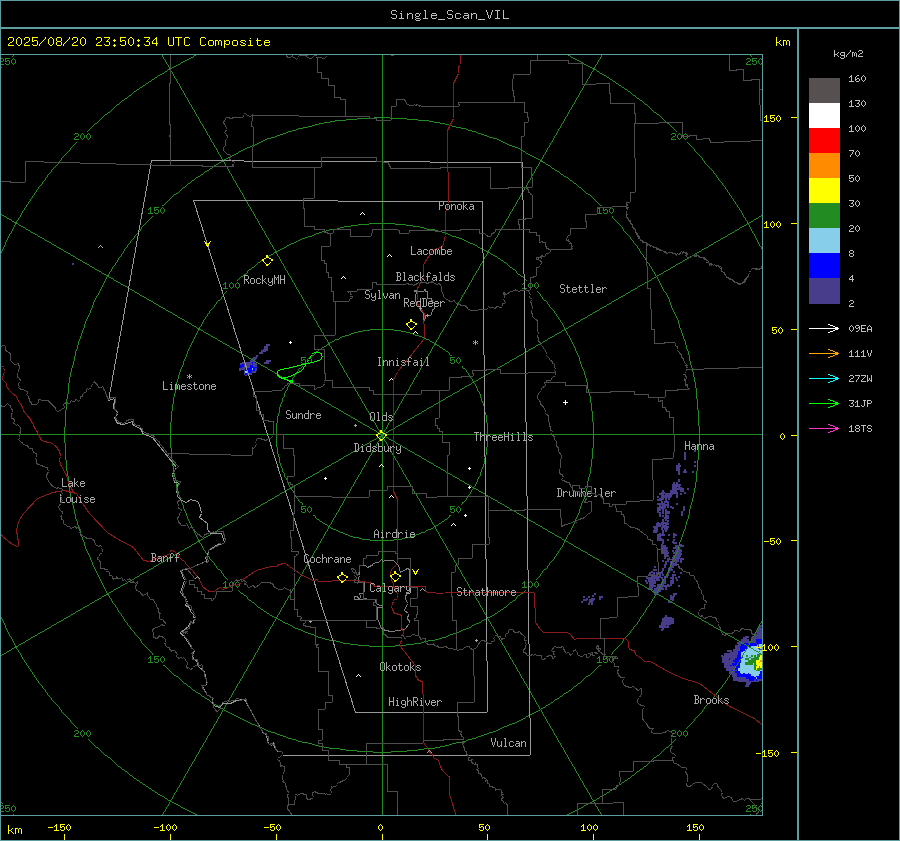Click the green 31JP arrow icon
This screenshot has width=900, height=841.
(824, 404)
